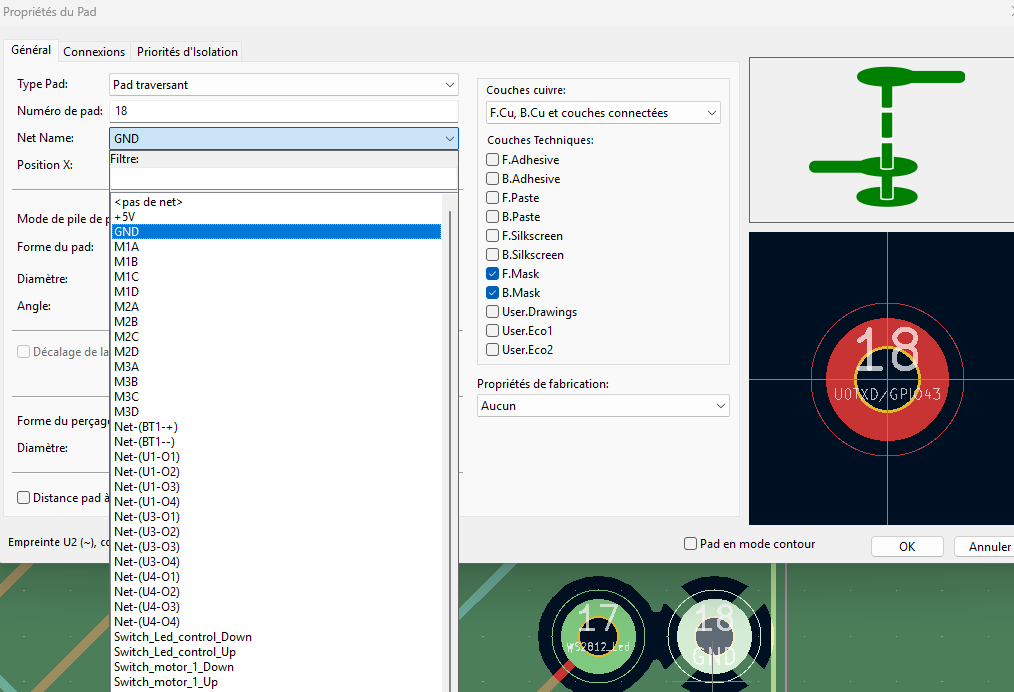1014x692 pixels.
Task: Click pad 17 on the PCB canvas
Action: pyautogui.click(x=598, y=636)
